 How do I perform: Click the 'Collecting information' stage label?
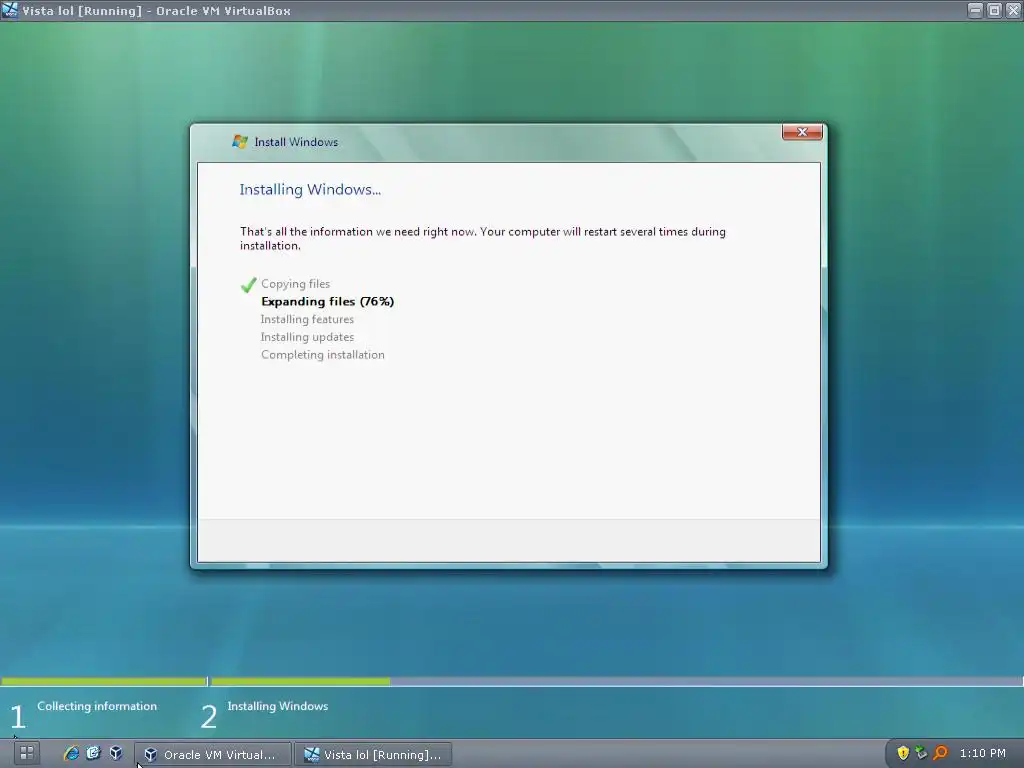pos(97,706)
